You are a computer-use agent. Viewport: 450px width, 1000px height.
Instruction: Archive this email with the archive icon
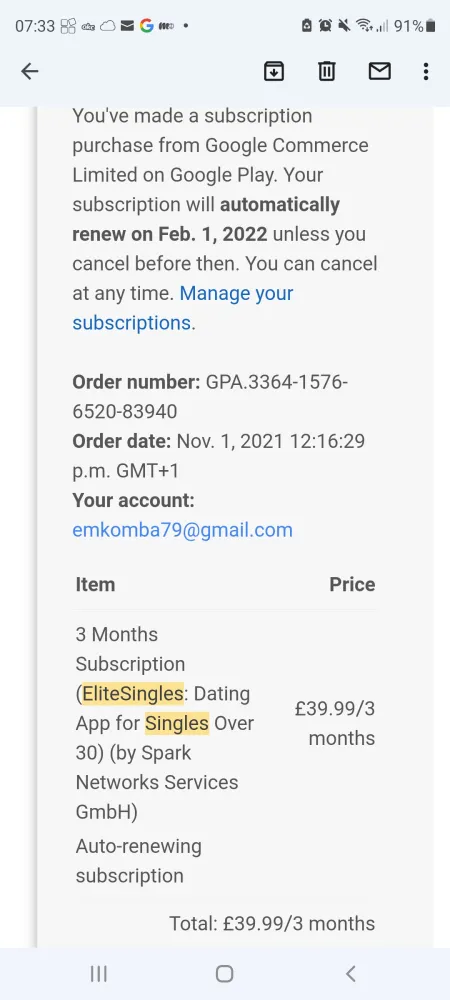click(273, 71)
